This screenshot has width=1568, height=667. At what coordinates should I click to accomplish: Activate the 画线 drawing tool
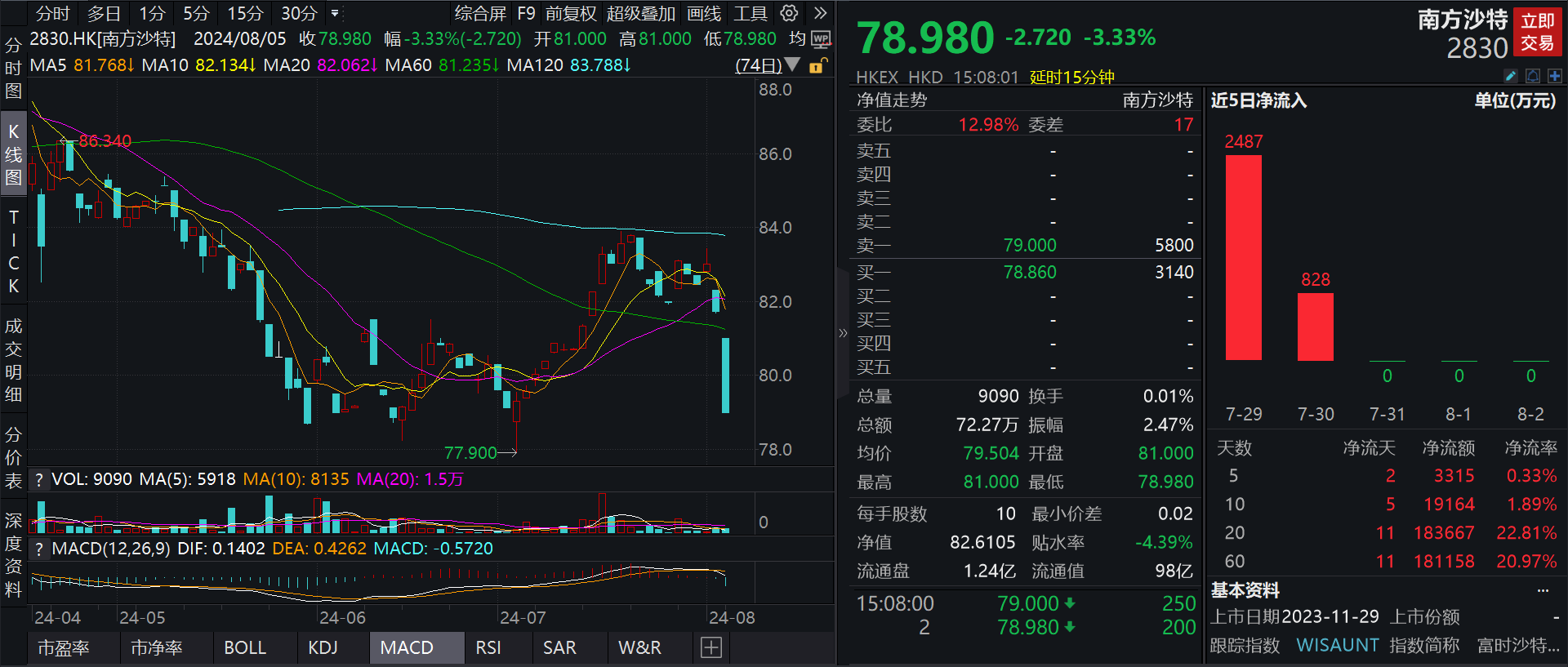tap(704, 13)
